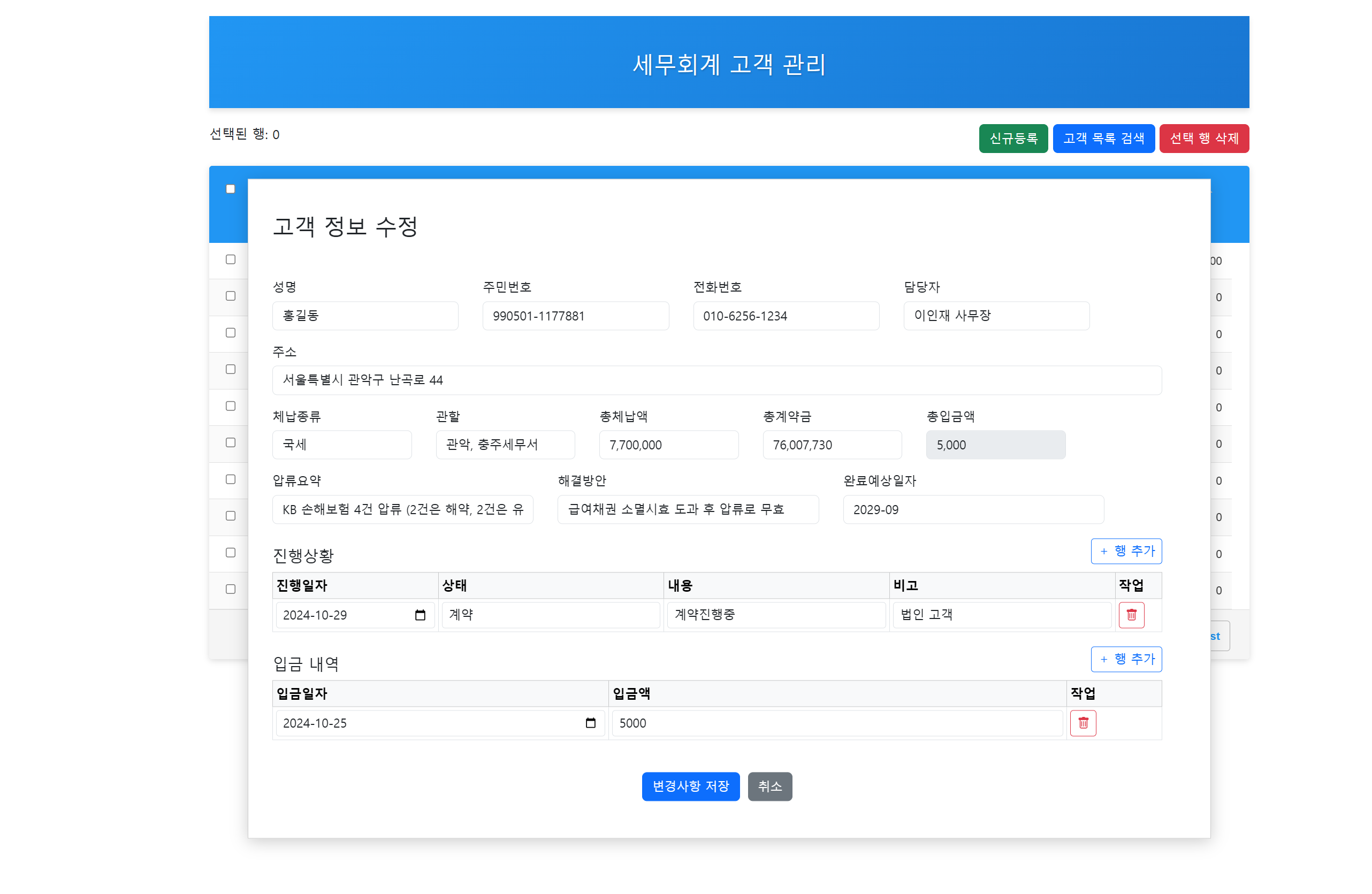Screen dimensions: 1372x894
Task: Open calendar picker for deposit date 2024-10-25
Action: 590,722
